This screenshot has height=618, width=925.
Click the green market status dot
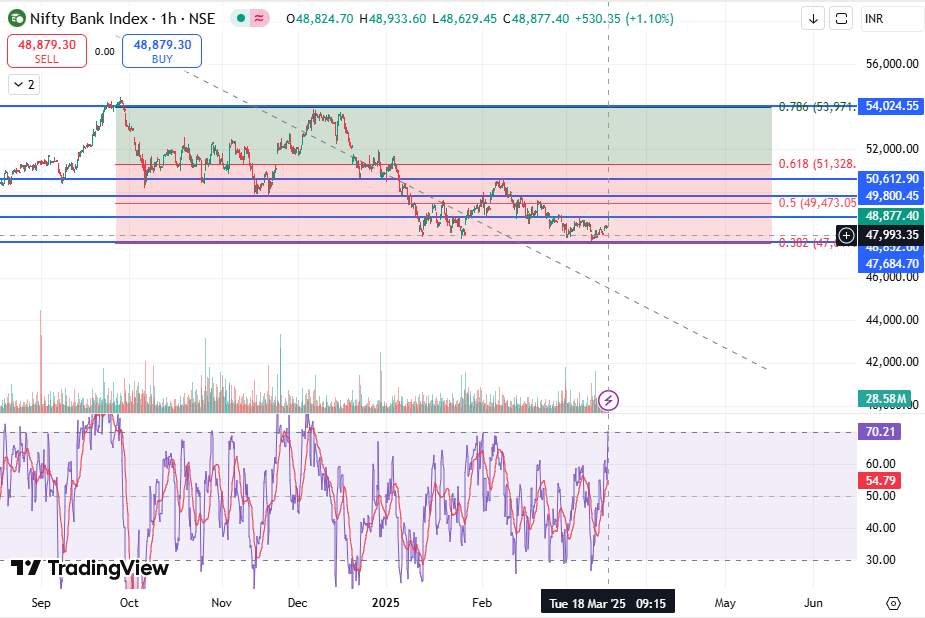[241, 18]
